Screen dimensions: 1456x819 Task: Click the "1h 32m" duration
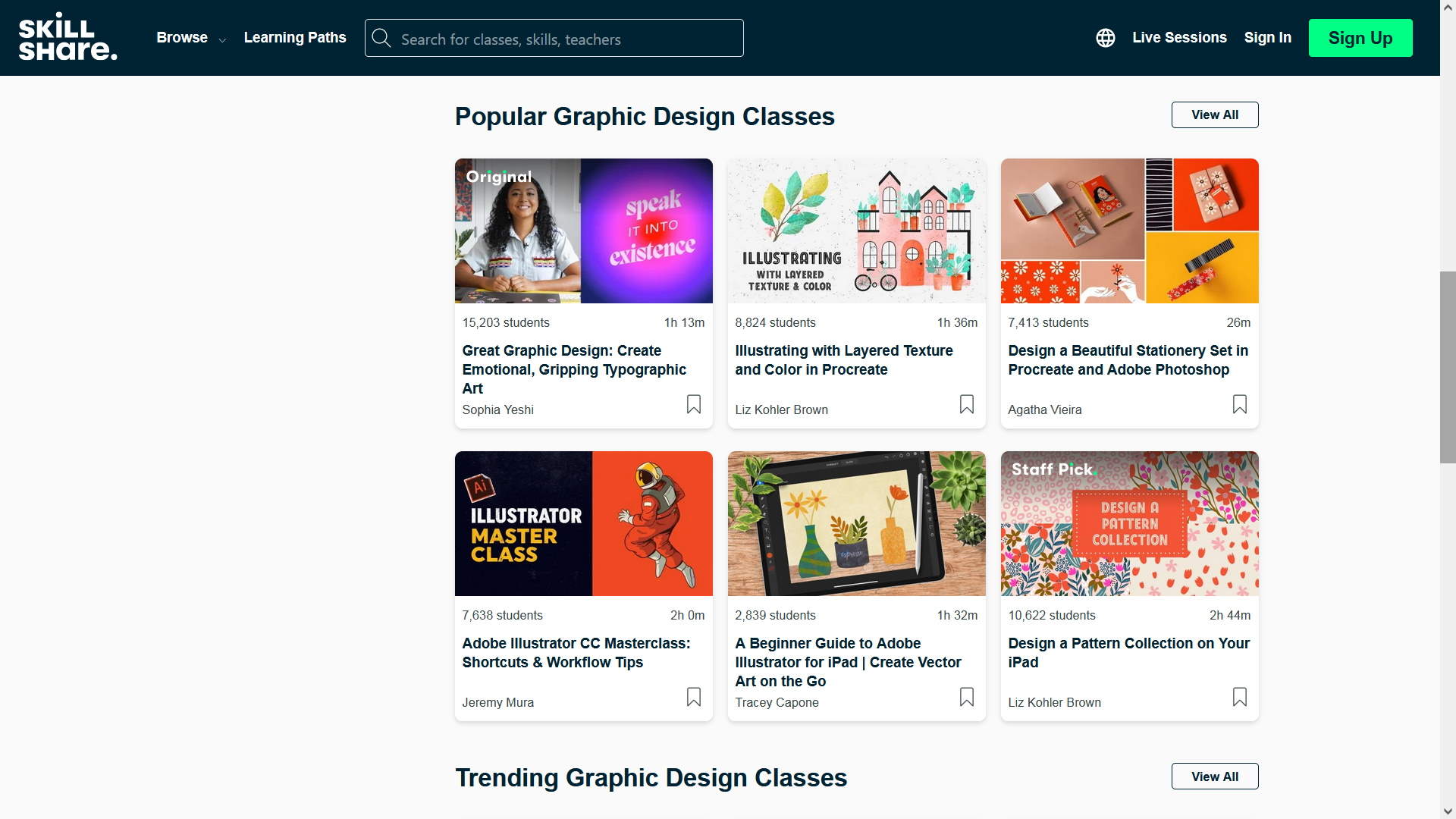pos(957,615)
